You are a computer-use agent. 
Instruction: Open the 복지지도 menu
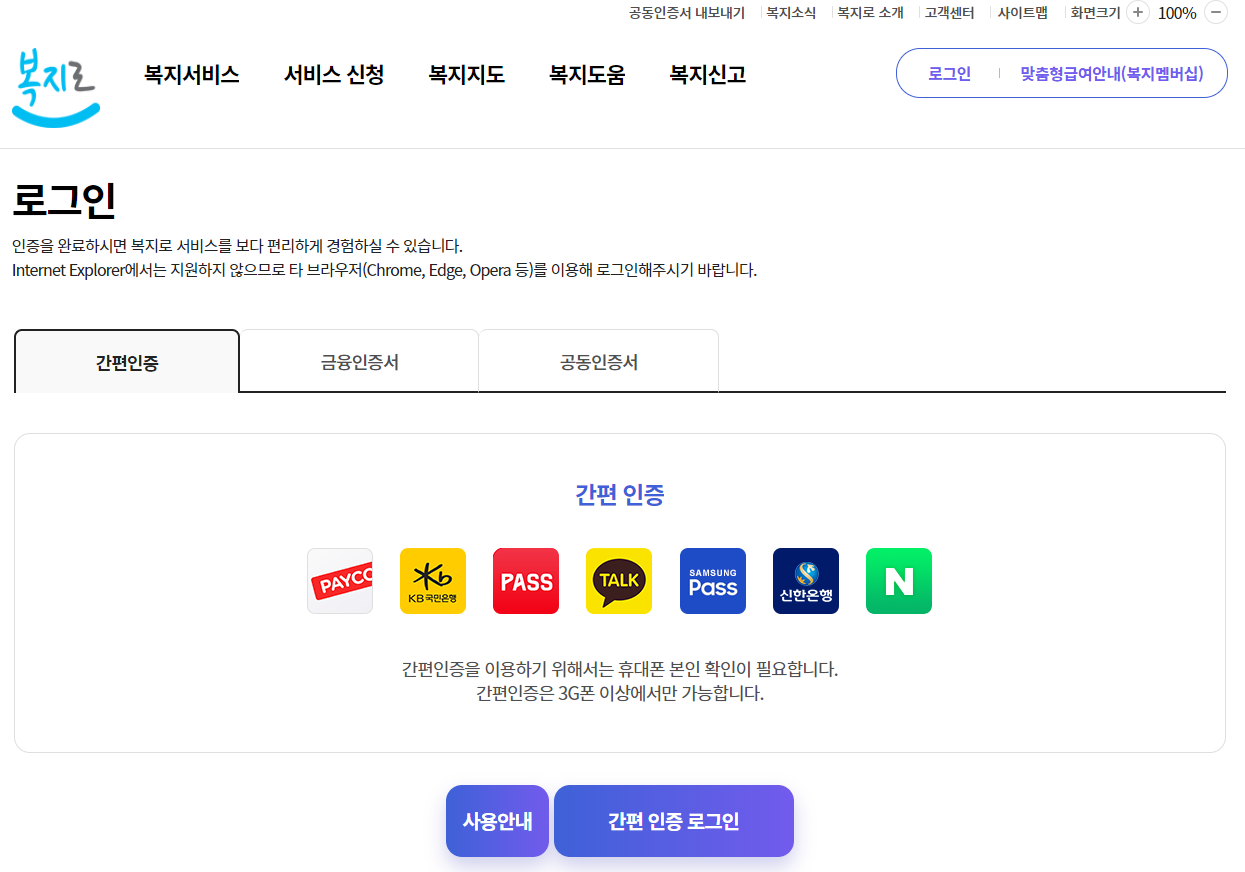point(466,75)
